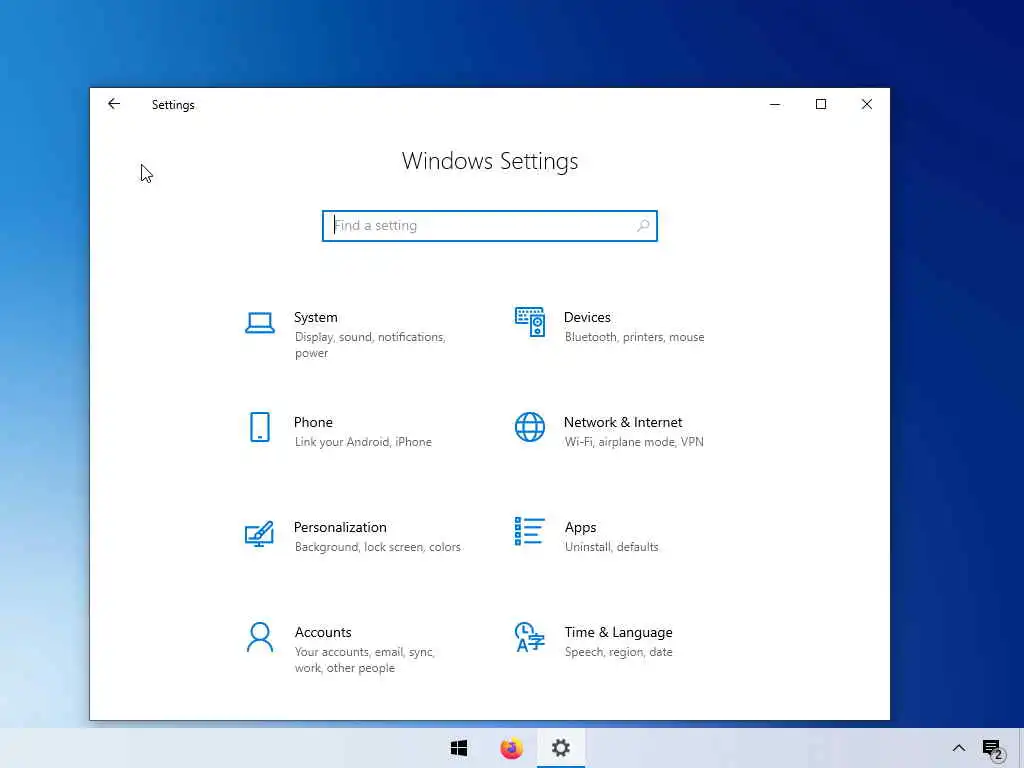1024x768 pixels.
Task: Select the Settings gear on taskbar
Action: click(561, 748)
